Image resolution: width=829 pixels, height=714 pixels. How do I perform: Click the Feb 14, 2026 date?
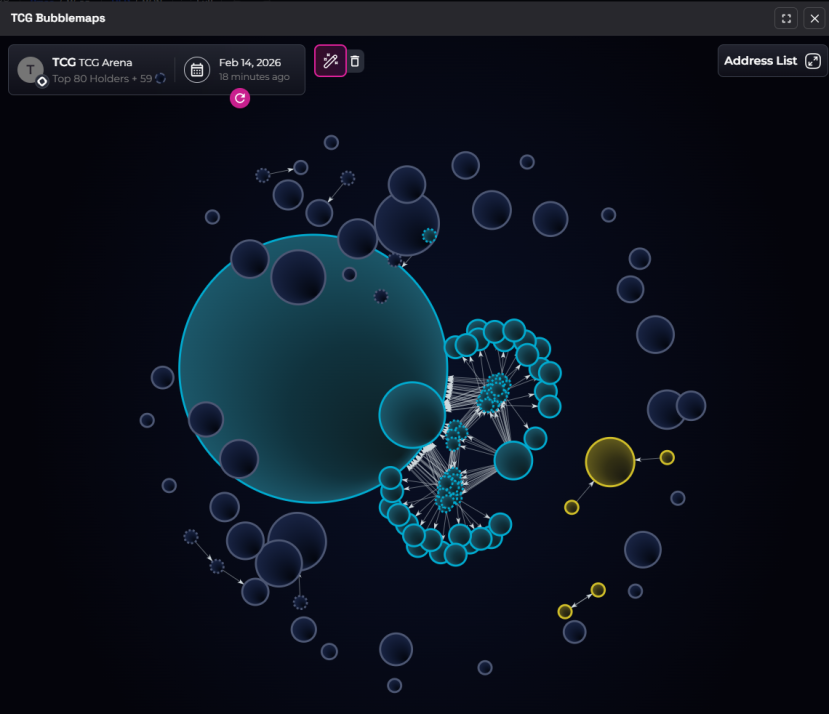[x=250, y=62]
